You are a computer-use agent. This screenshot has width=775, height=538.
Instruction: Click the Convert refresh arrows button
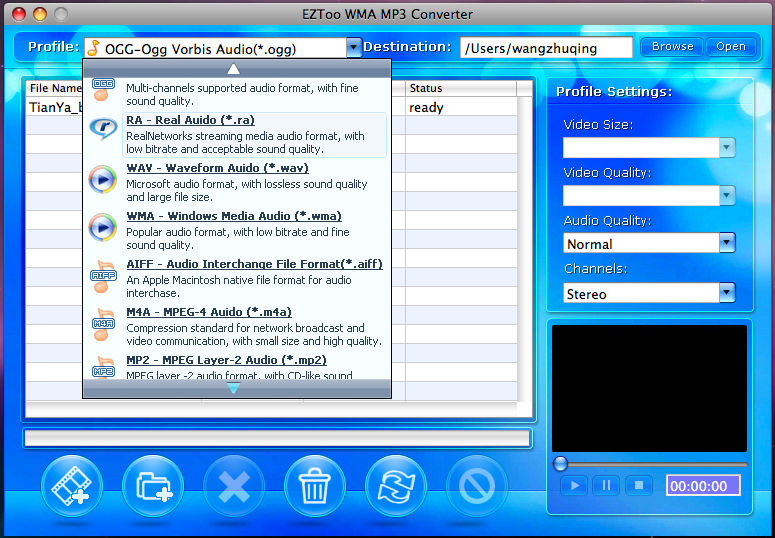pos(396,486)
